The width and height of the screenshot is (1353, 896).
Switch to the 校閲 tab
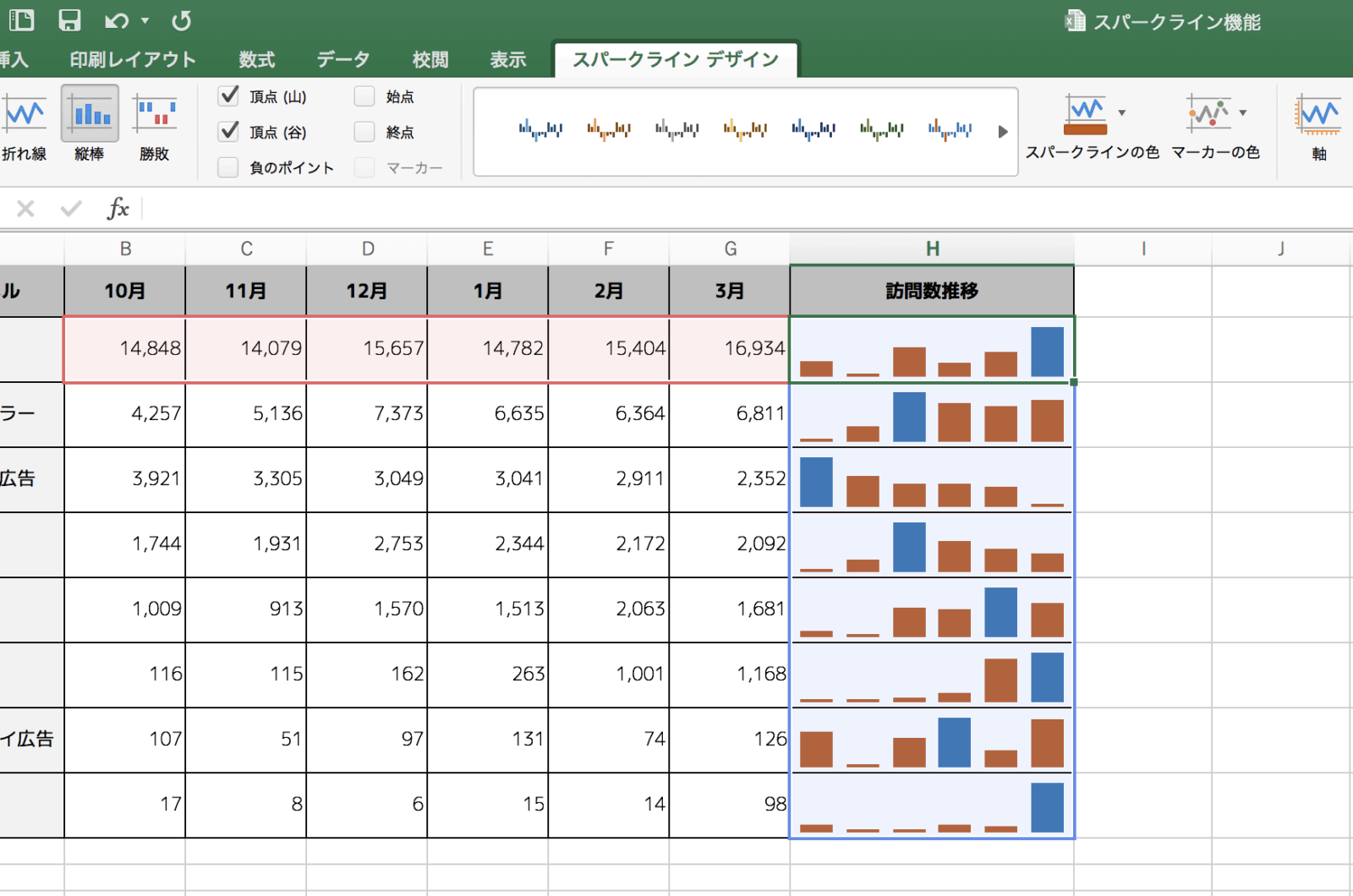tap(430, 59)
